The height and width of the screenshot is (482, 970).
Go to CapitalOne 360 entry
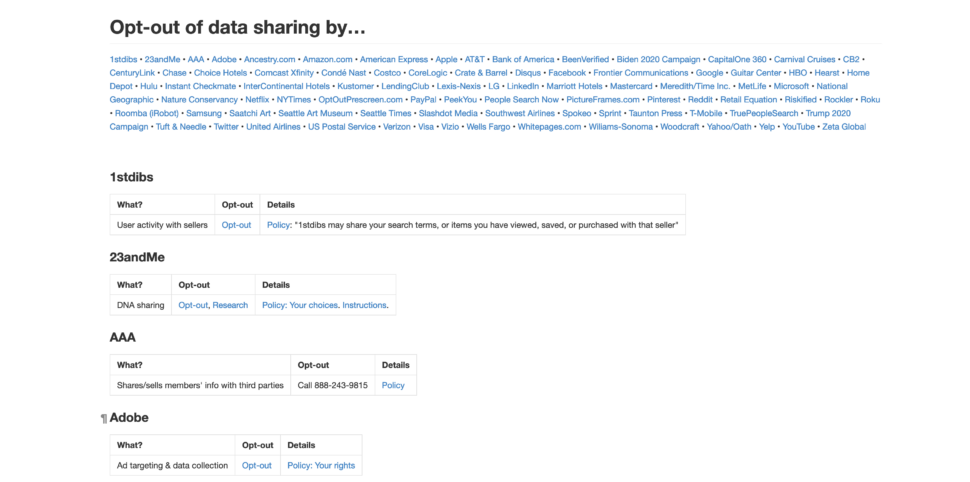[x=737, y=59]
